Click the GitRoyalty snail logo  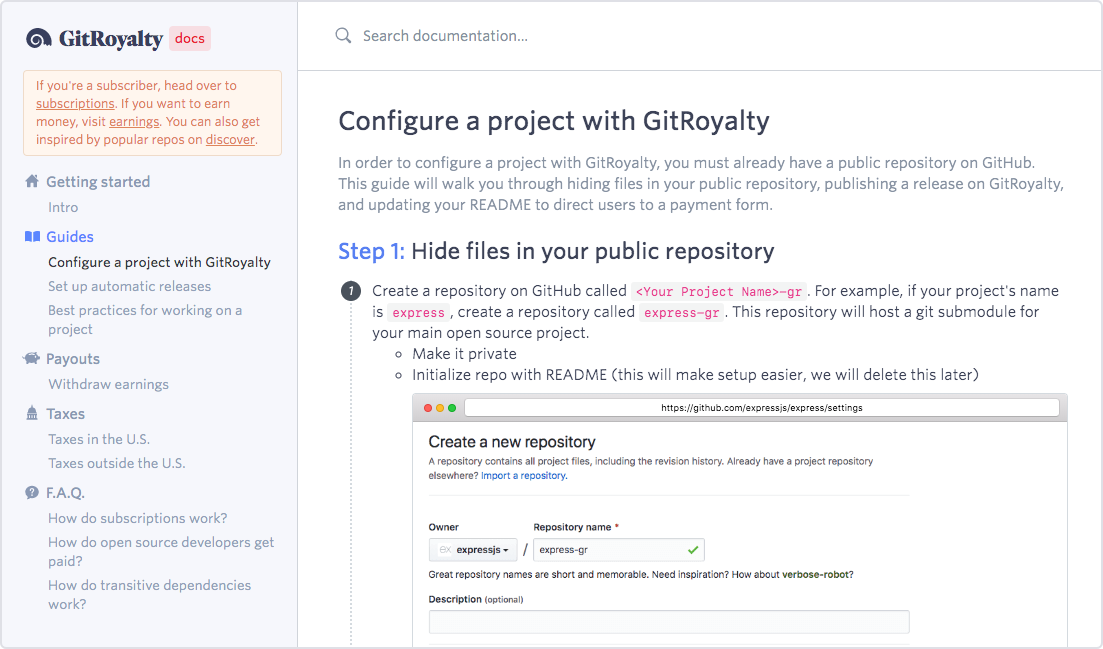[38, 38]
